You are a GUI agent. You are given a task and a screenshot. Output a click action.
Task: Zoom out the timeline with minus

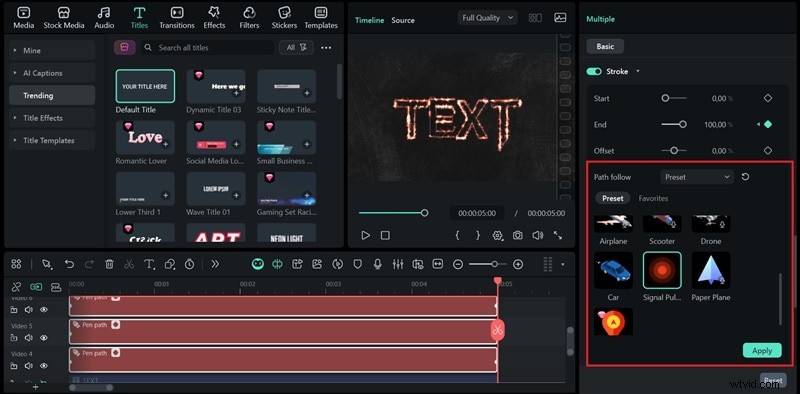(x=458, y=264)
